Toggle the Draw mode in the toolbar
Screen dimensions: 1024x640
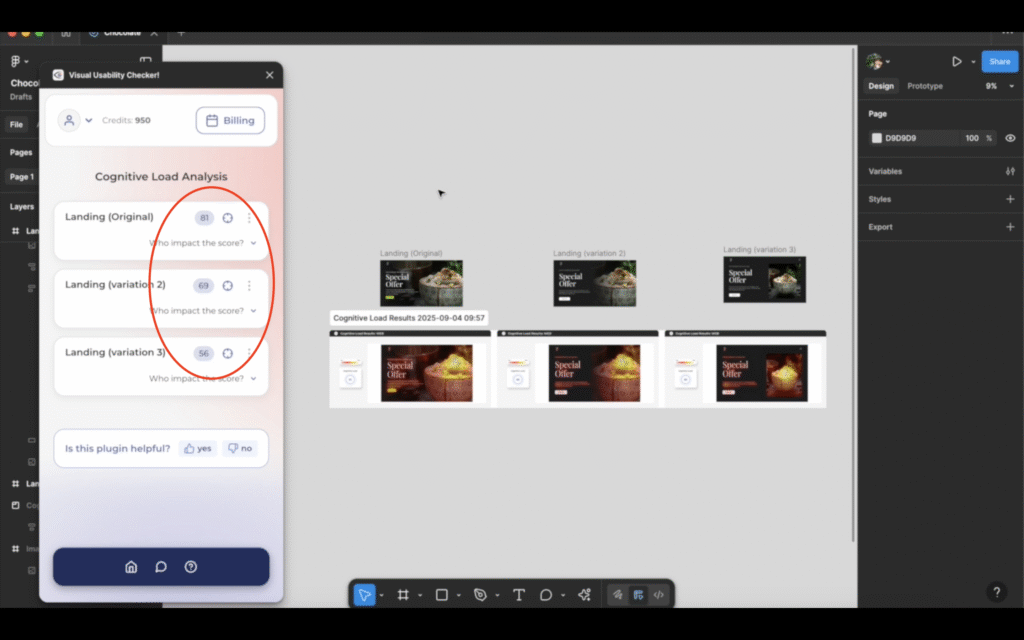coord(618,595)
